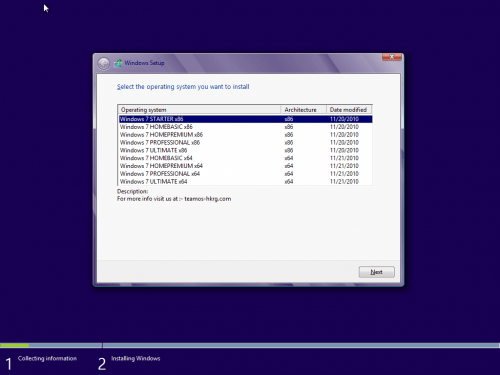Click the Date modified column header
This screenshot has height=375, width=500.
(x=349, y=110)
